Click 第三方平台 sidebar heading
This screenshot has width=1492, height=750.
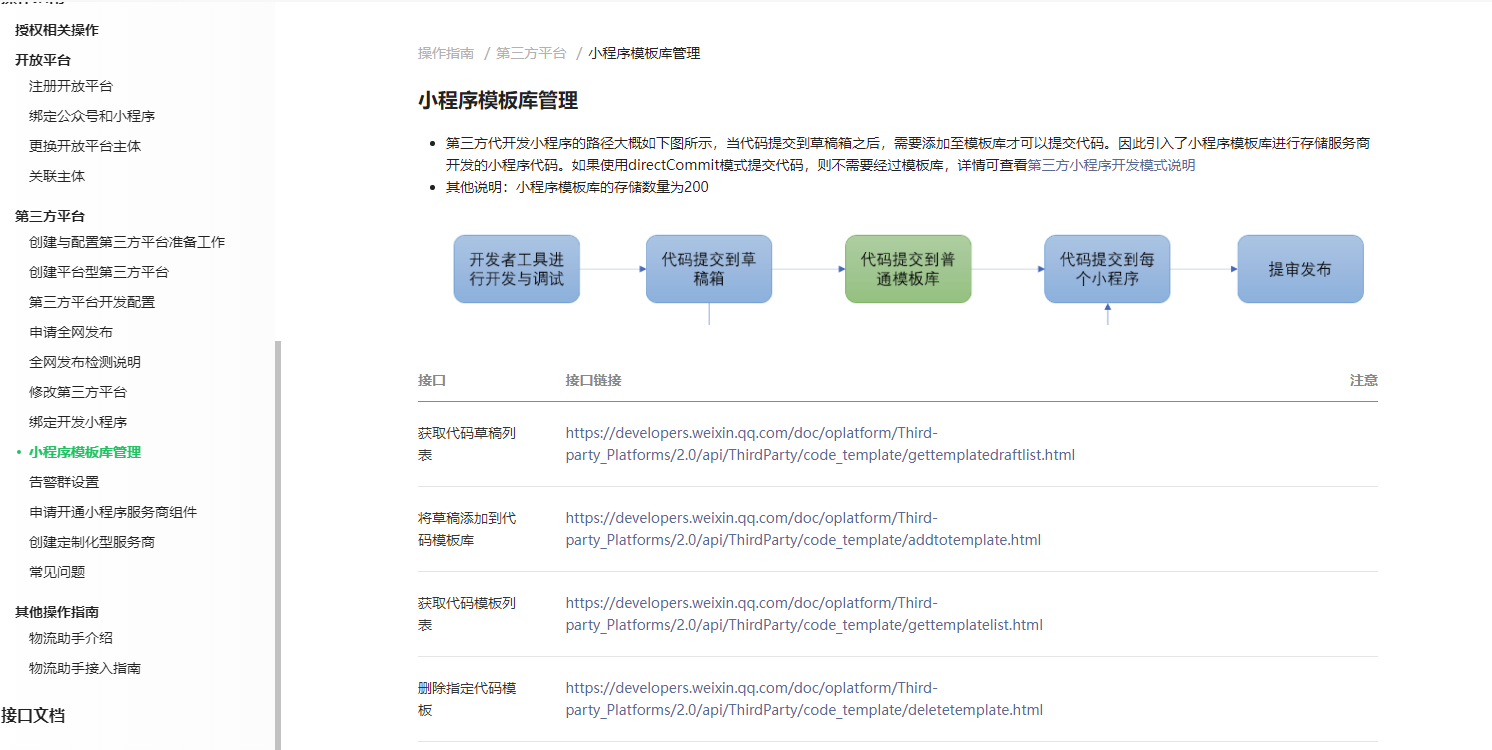point(50,216)
